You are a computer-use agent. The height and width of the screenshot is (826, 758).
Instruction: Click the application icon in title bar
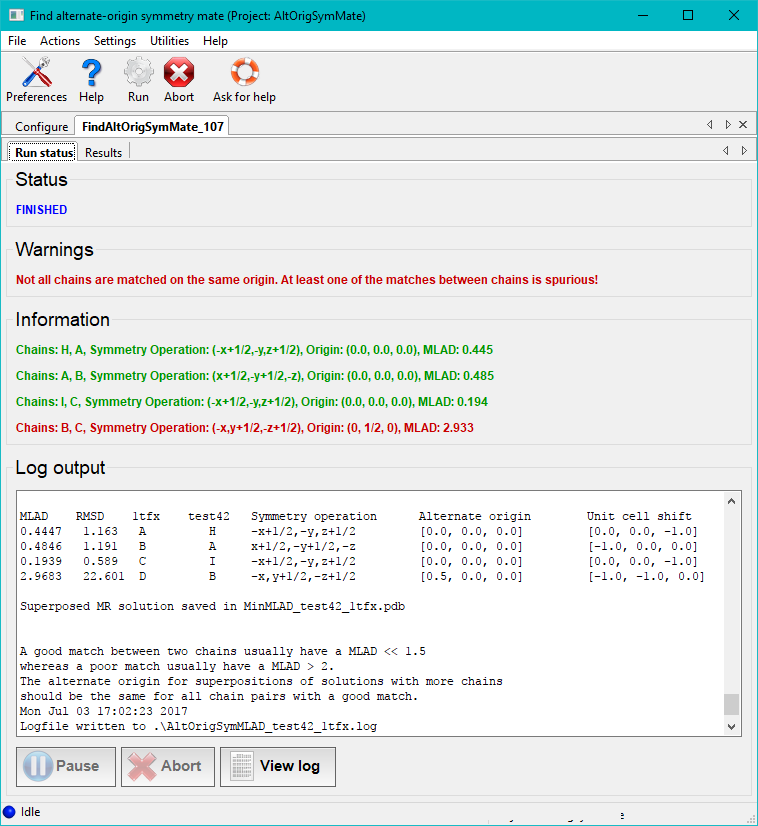16,16
